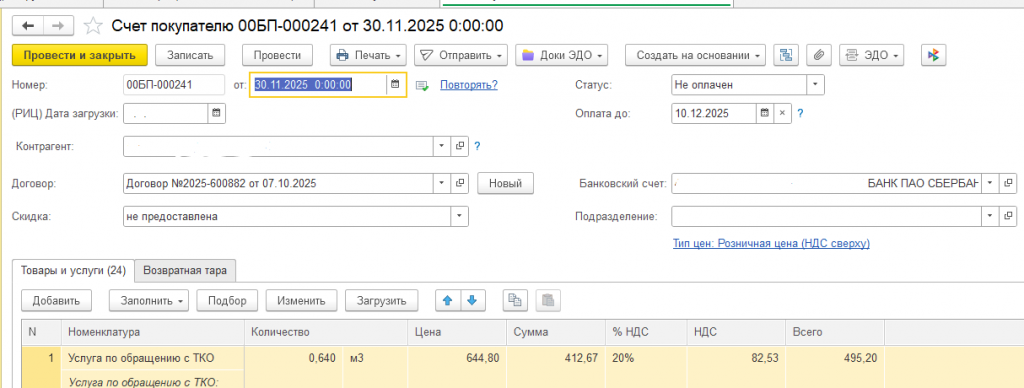Click the Сумма column header
Screen dimensions: 1024x388
[556, 332]
